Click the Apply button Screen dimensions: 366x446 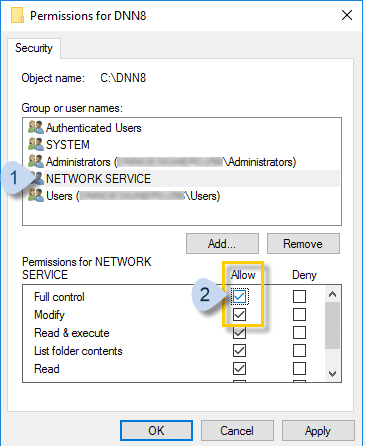318,431
